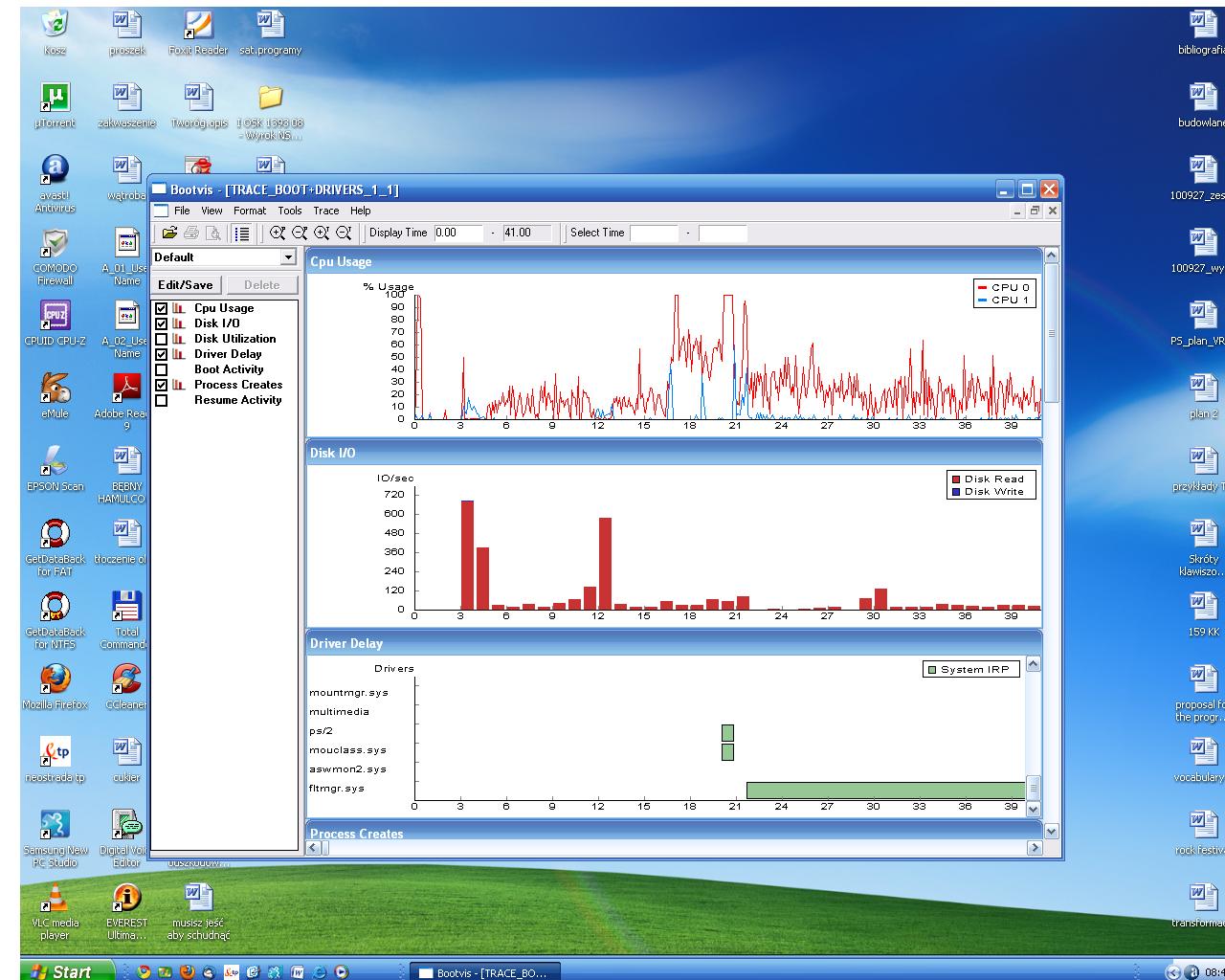
Task: Click the Disk I/O panel header
Action: (674, 452)
